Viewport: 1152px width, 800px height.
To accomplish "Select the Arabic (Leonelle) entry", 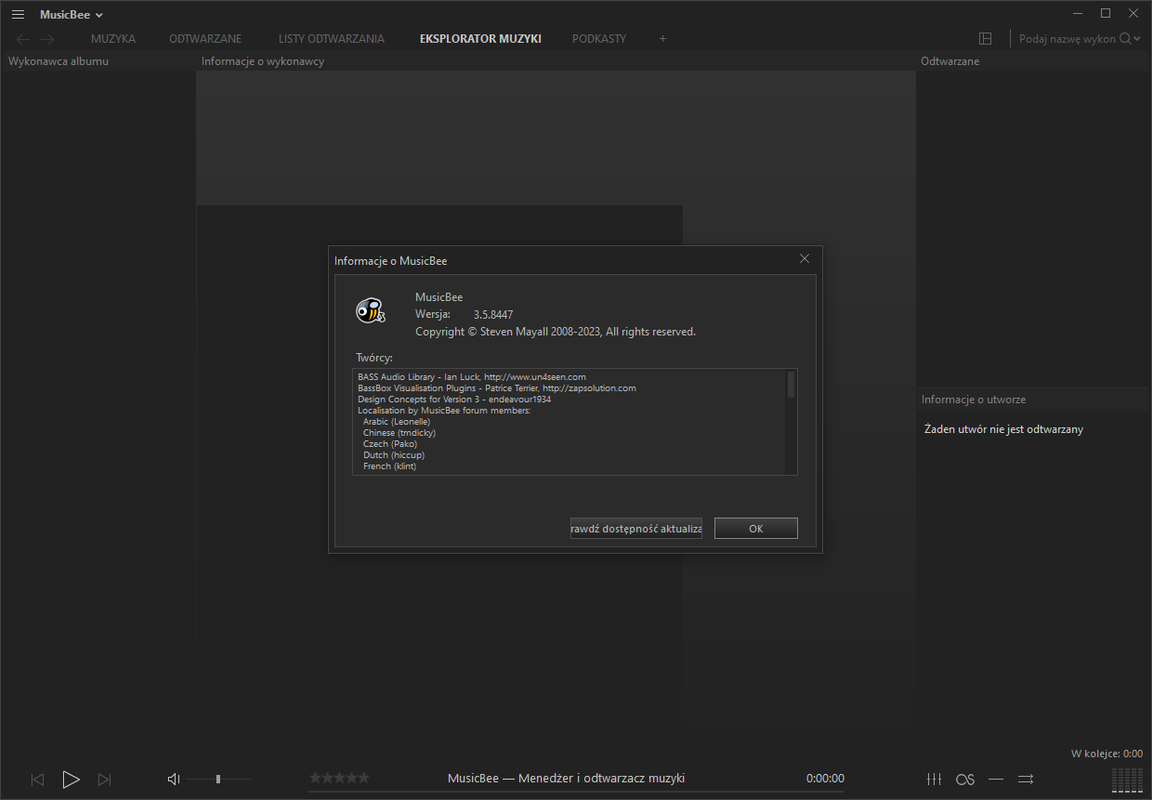I will pyautogui.click(x=397, y=422).
